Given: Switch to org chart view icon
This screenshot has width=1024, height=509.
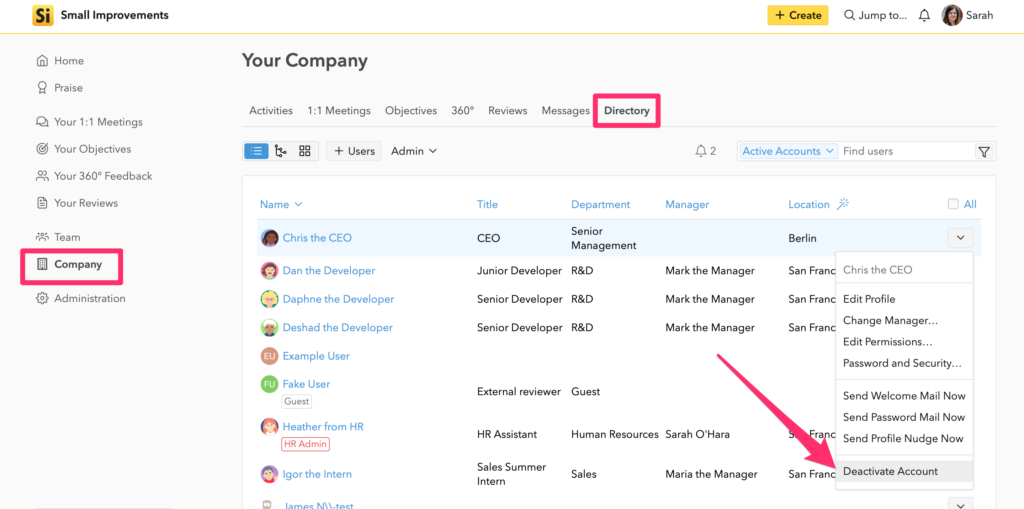Looking at the screenshot, I should [x=281, y=151].
